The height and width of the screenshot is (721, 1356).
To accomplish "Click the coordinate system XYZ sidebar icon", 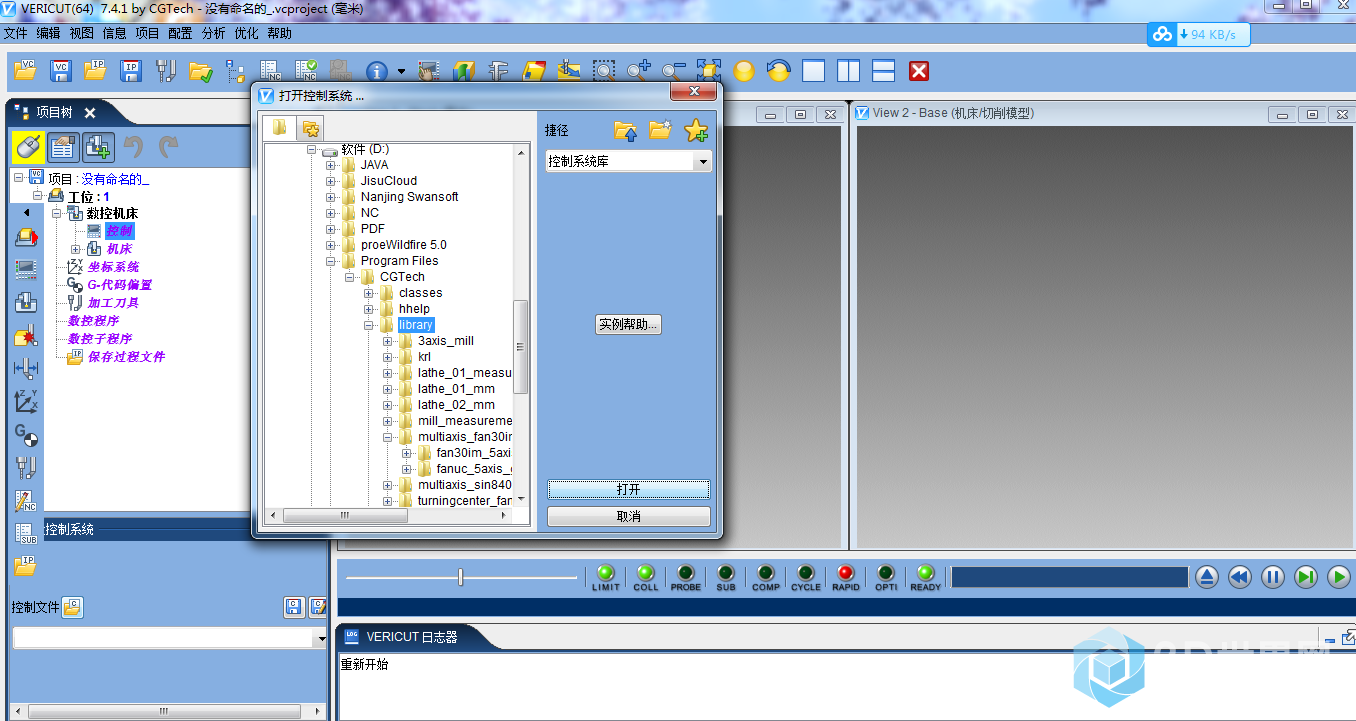I will pos(26,402).
